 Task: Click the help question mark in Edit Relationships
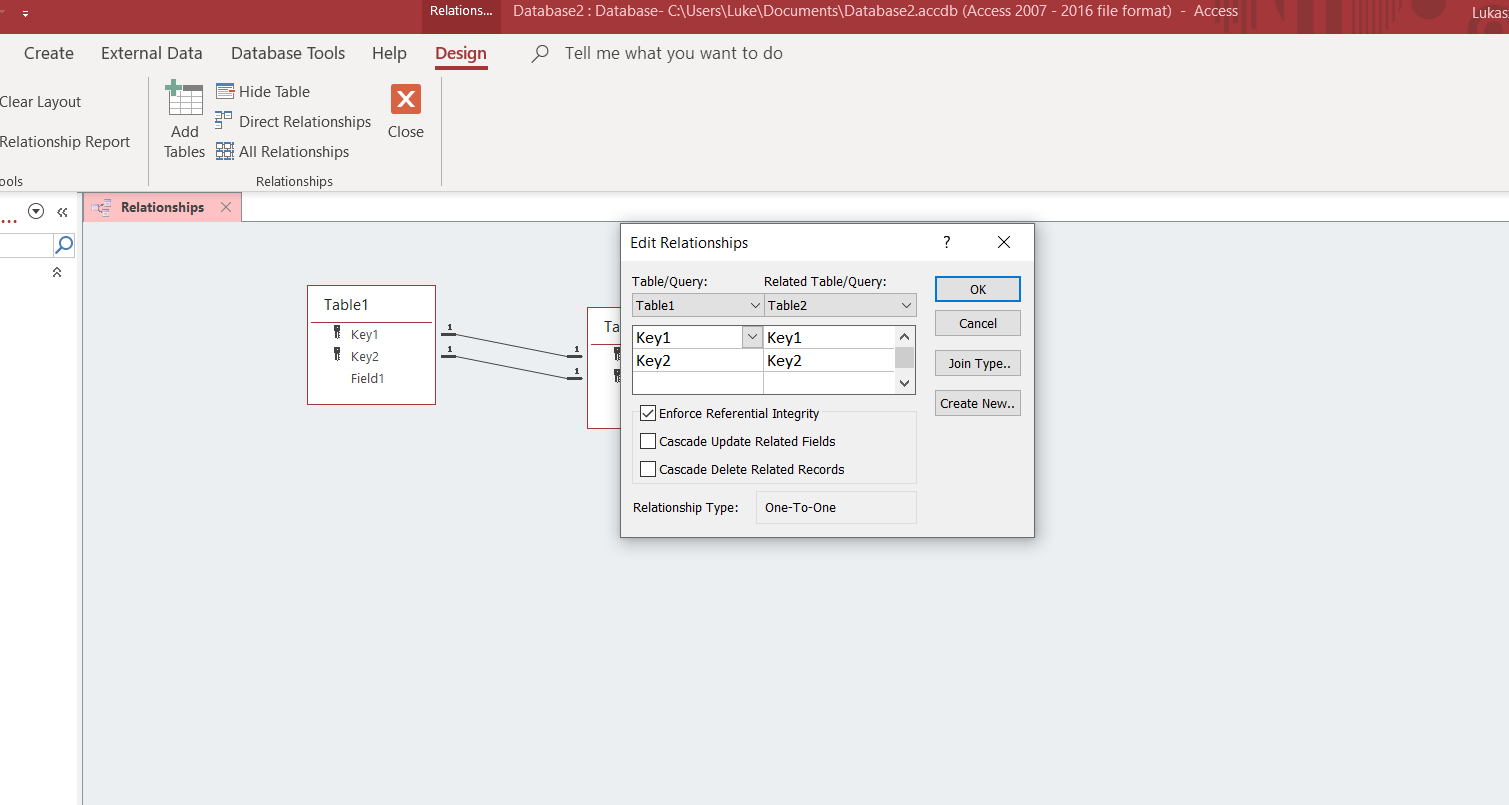(x=946, y=243)
